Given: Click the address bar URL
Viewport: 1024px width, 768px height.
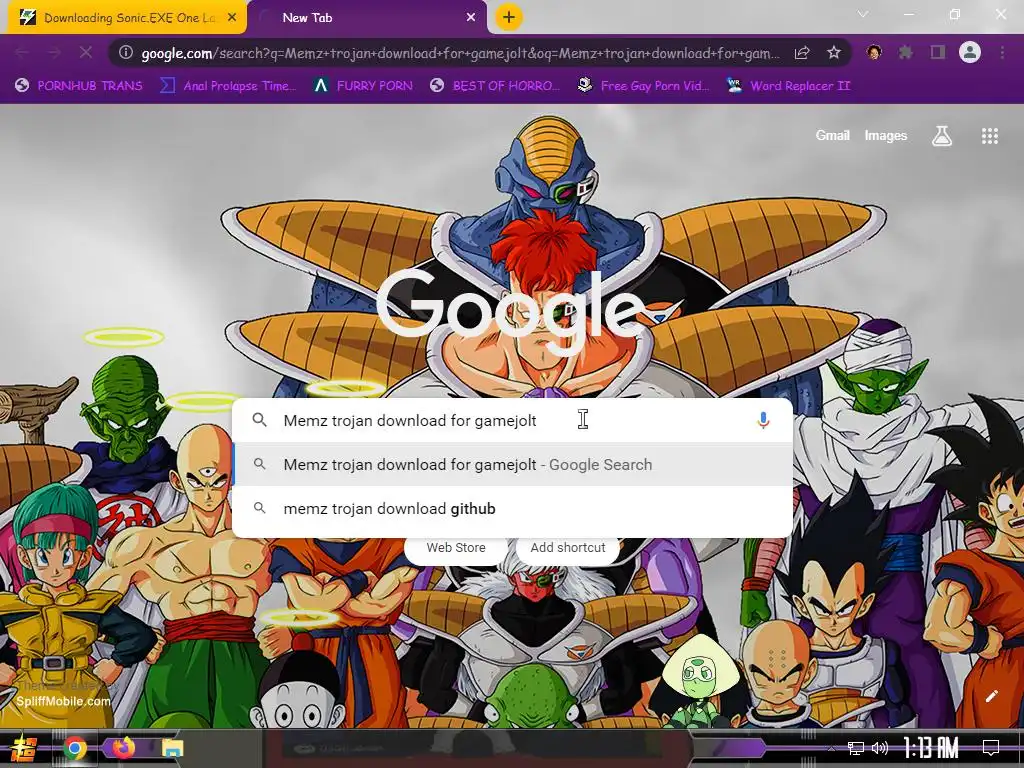Looking at the screenshot, I should coord(460,53).
